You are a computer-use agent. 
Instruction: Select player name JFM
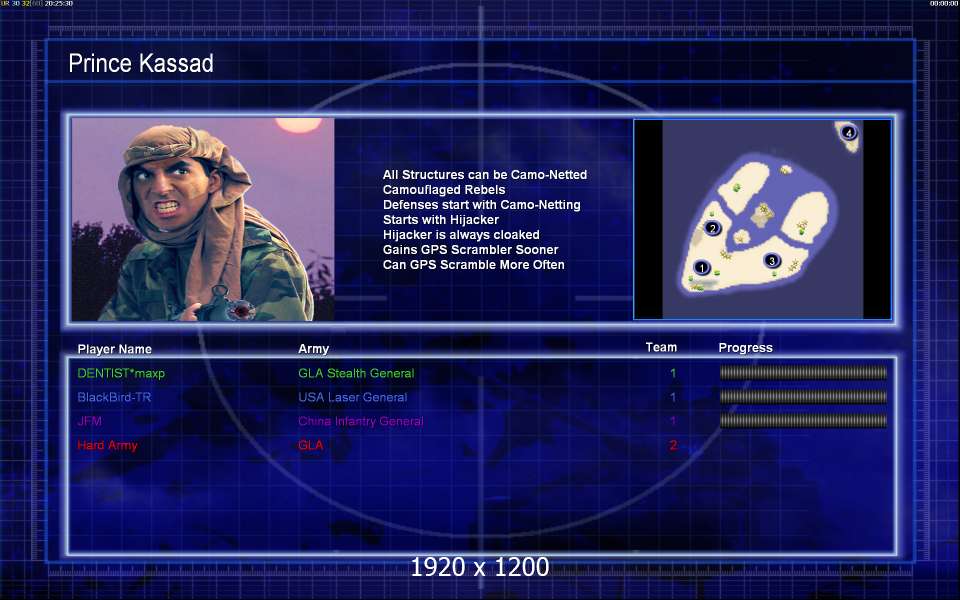[x=89, y=421]
